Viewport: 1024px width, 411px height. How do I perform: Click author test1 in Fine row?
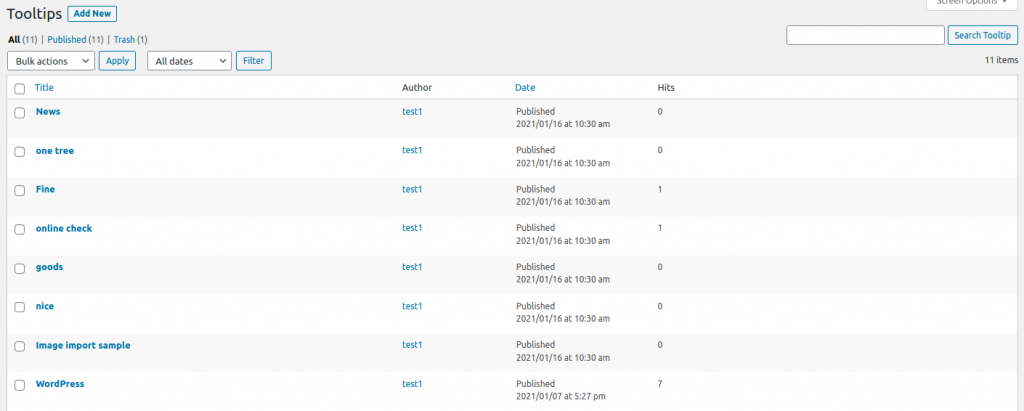click(x=412, y=189)
